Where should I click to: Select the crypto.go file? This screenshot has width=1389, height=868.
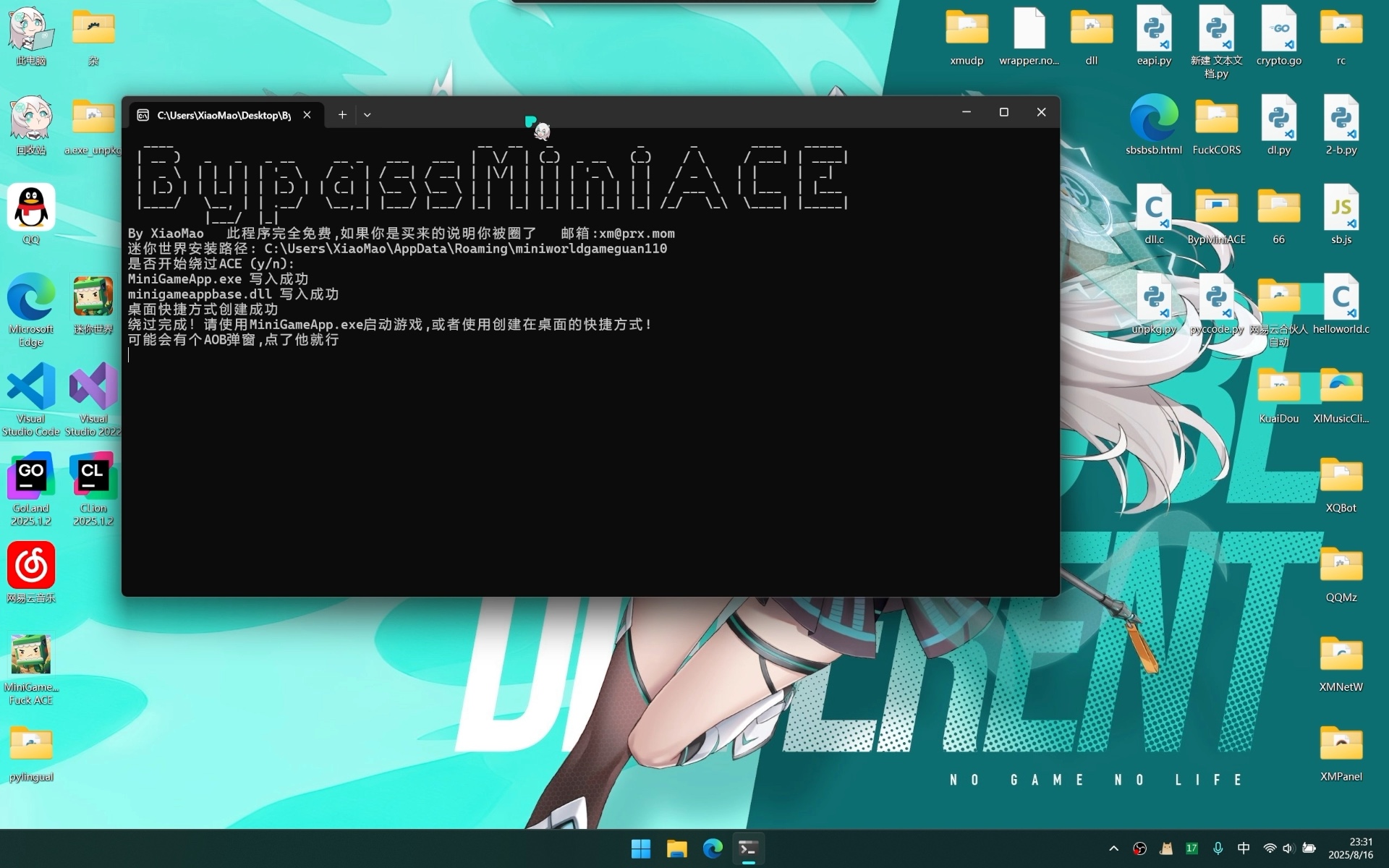click(x=1279, y=36)
